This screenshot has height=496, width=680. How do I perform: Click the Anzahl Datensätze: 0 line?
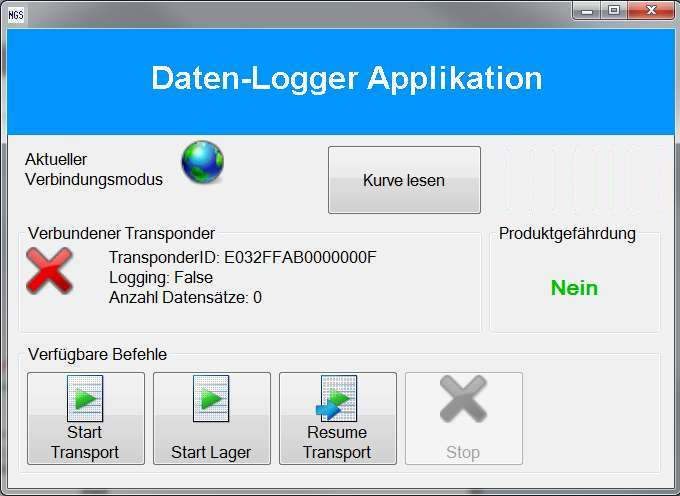(185, 297)
